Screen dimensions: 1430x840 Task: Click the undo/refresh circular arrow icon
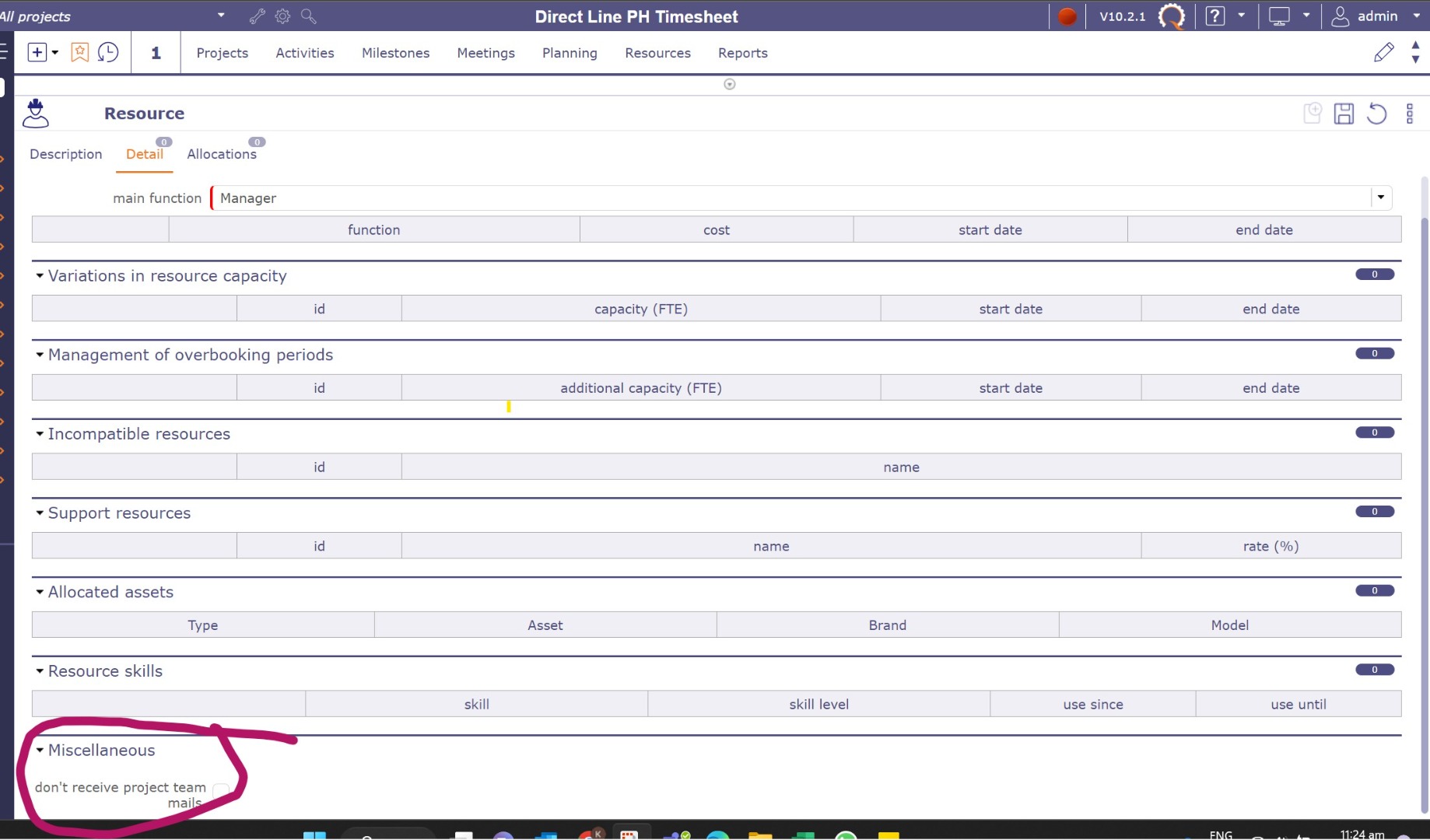pos(1376,114)
